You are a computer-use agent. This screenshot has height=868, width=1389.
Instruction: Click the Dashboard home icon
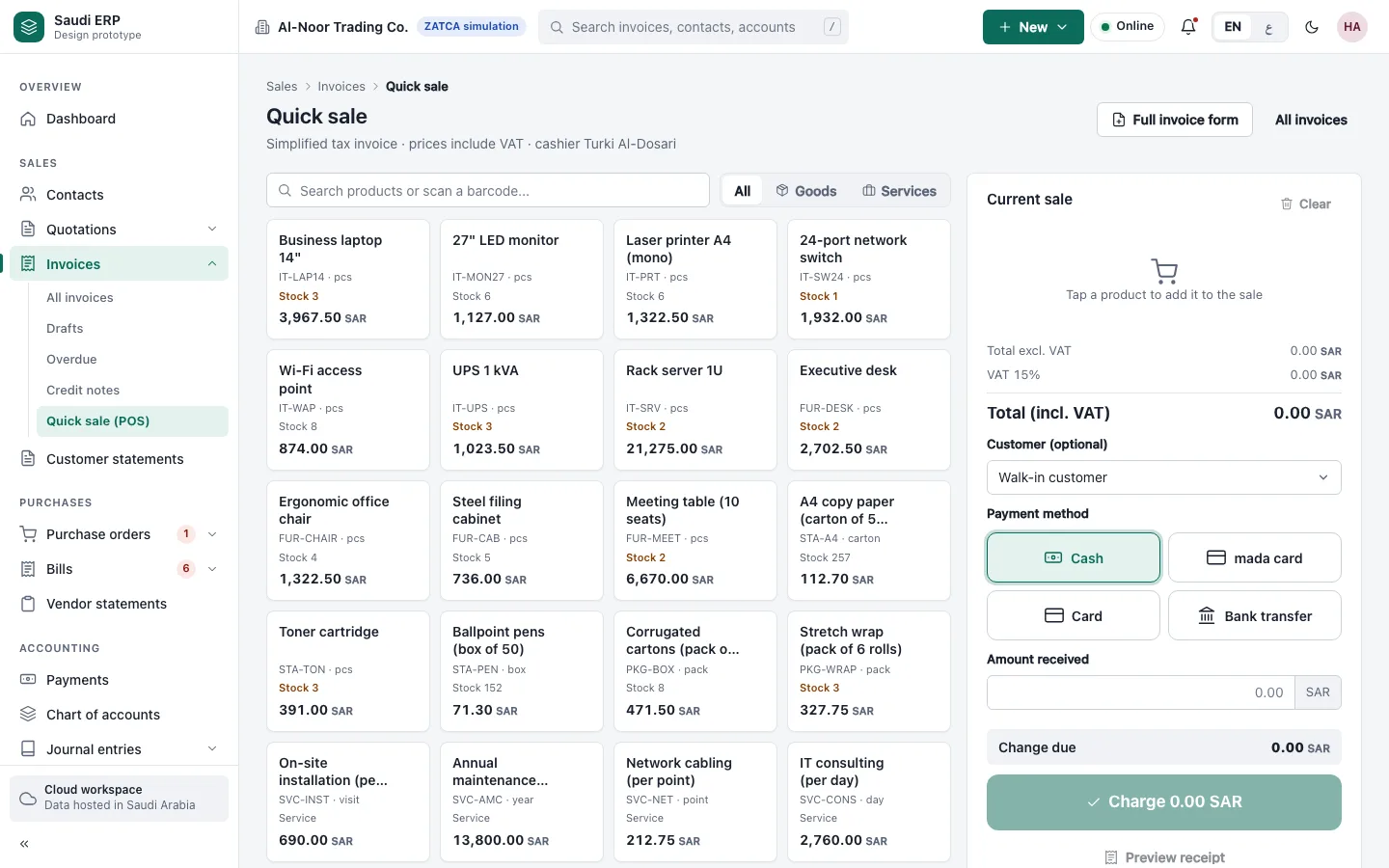pyautogui.click(x=28, y=119)
